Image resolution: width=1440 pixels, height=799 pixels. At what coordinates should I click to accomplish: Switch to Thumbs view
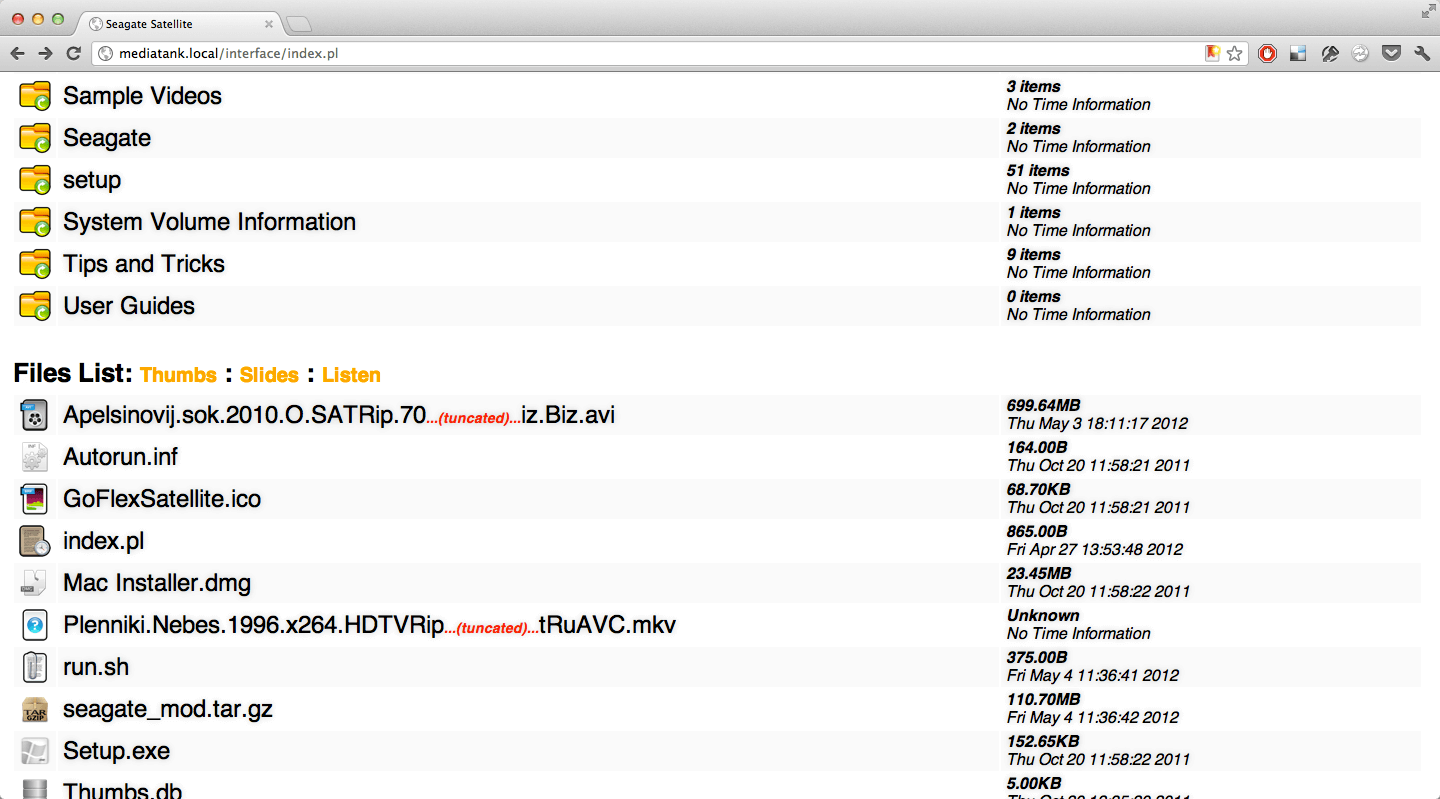click(178, 375)
